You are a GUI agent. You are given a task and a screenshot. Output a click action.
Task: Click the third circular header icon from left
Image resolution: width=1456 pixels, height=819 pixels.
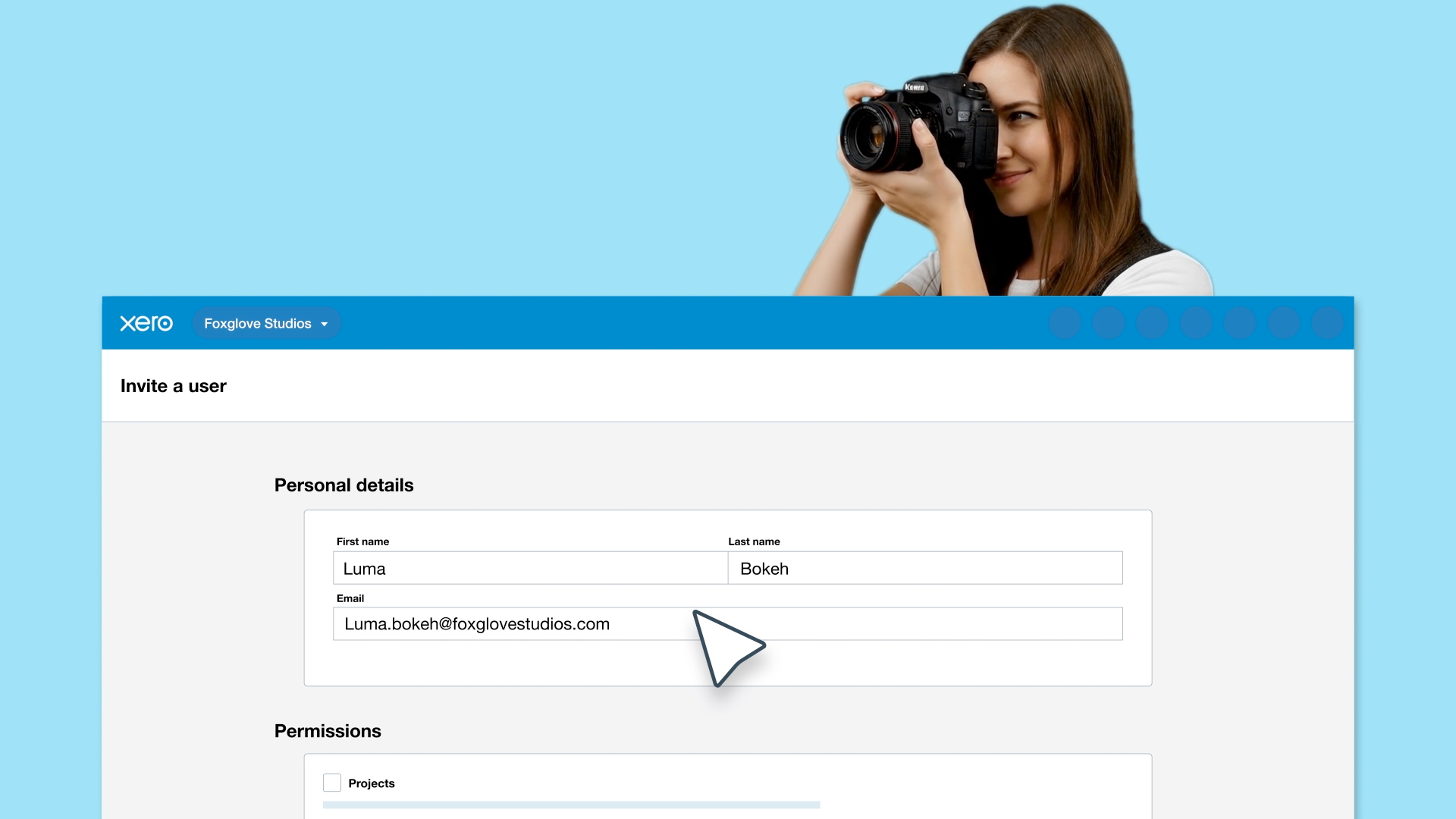[1153, 323]
